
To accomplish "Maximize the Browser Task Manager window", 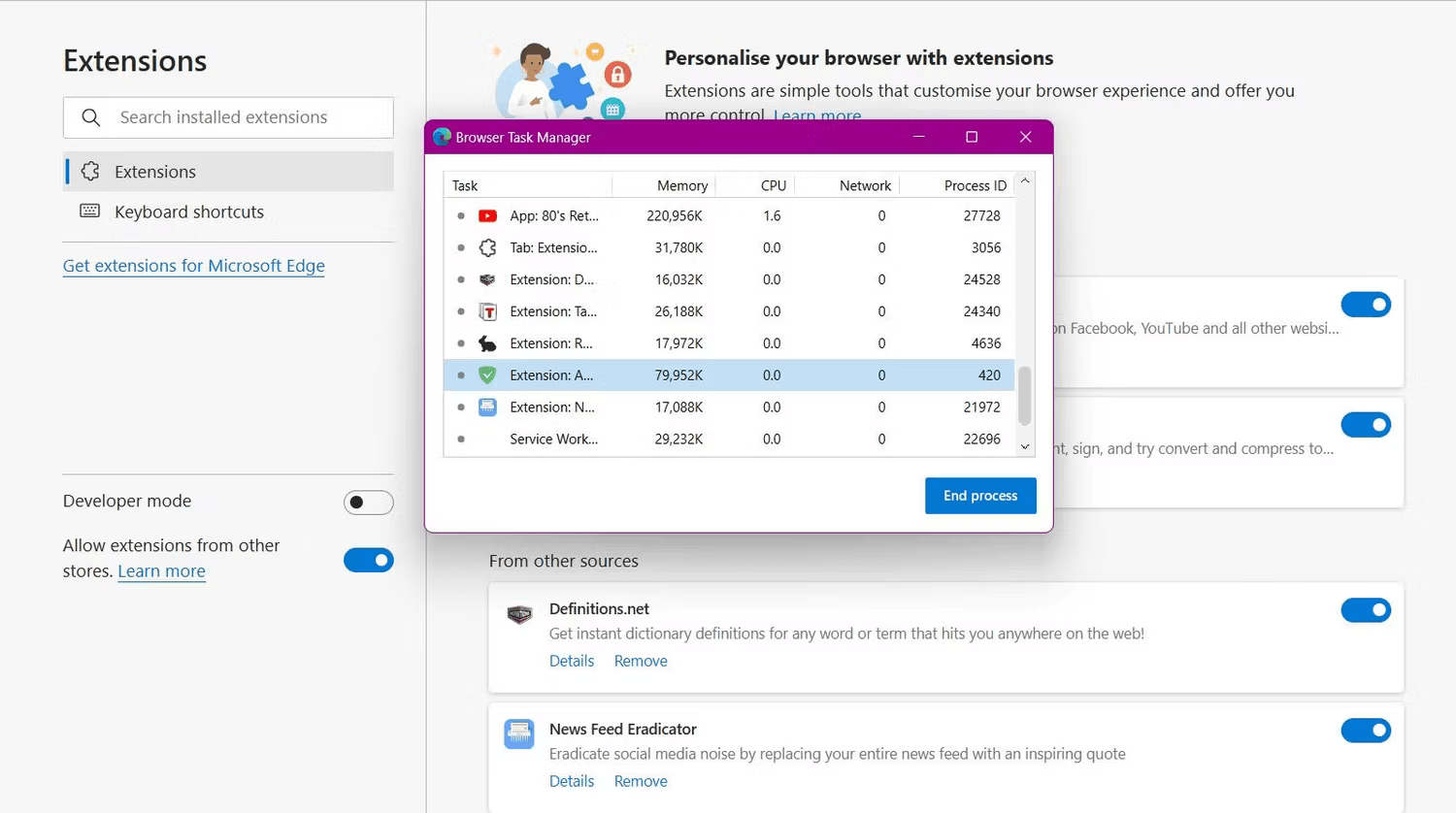I will [972, 137].
